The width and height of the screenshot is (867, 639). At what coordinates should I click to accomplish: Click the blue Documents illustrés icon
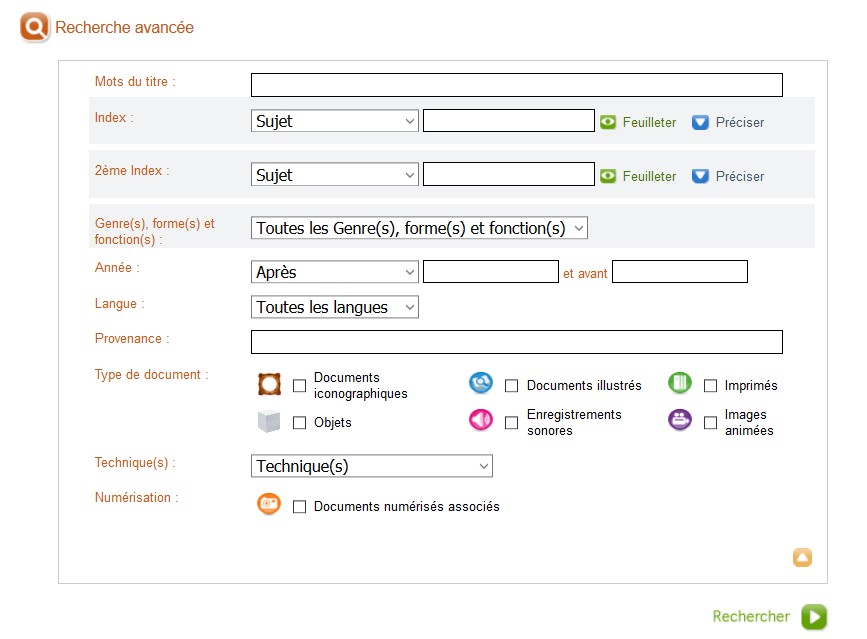481,383
